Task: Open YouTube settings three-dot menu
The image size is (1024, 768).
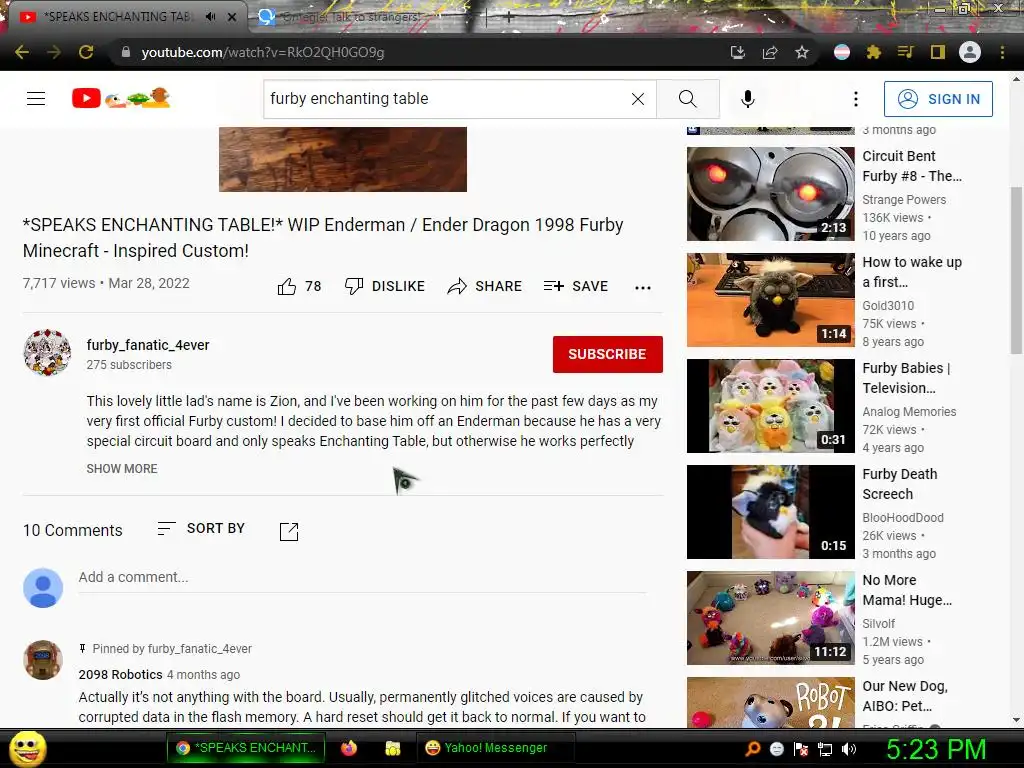Action: (856, 99)
